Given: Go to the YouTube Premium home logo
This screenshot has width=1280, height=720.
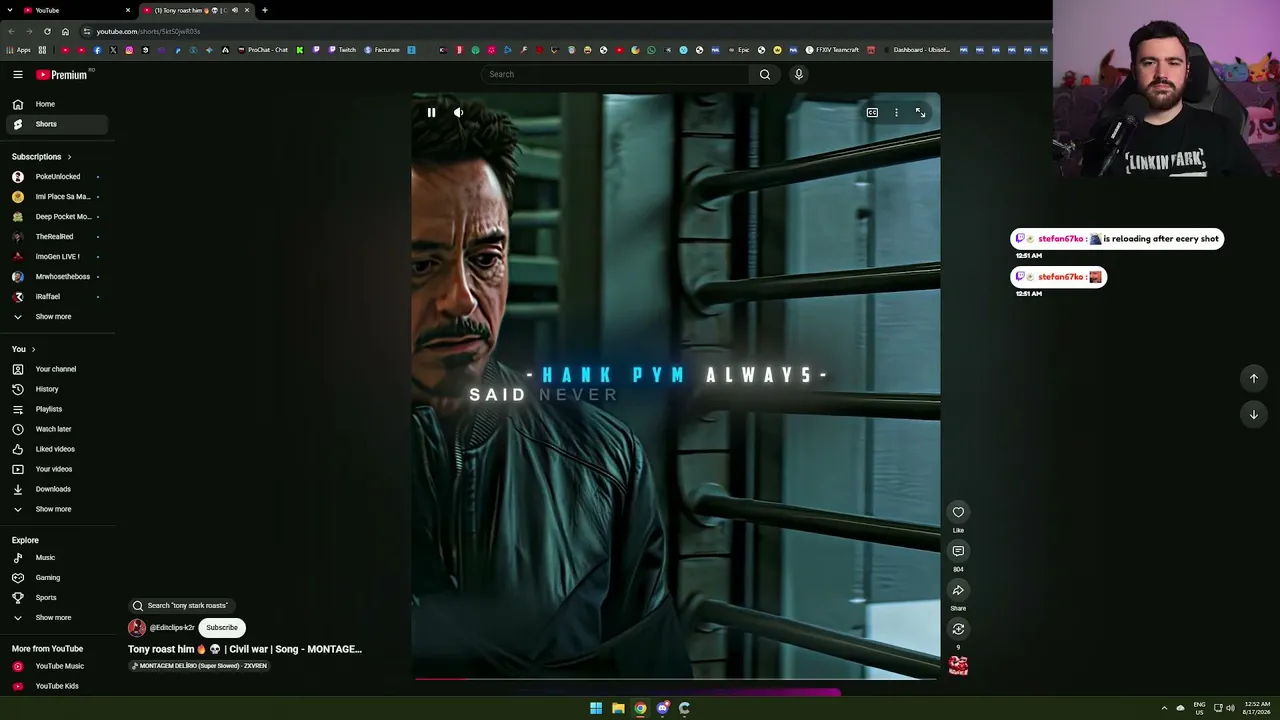Looking at the screenshot, I should (x=62, y=74).
